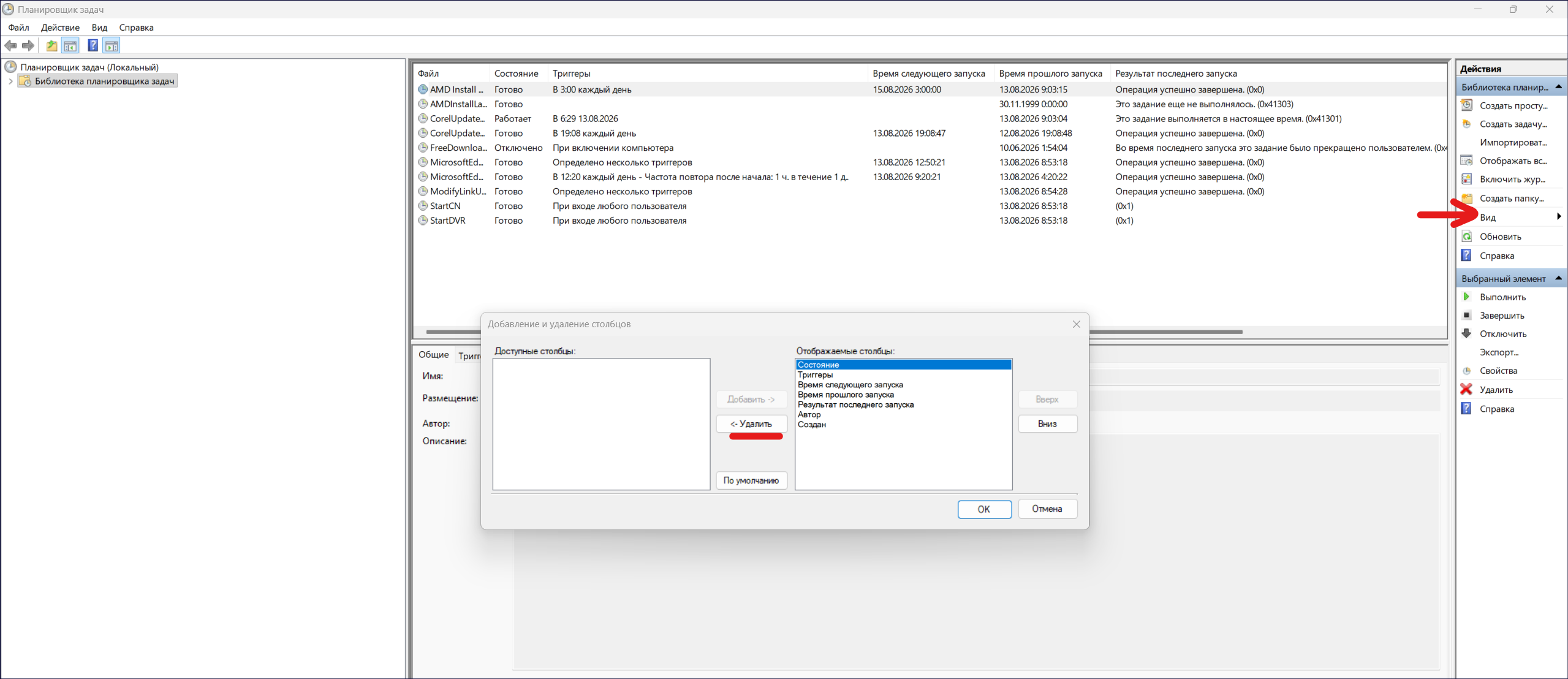
Task: Select Триггеры in displayed columns list
Action: [x=903, y=375]
